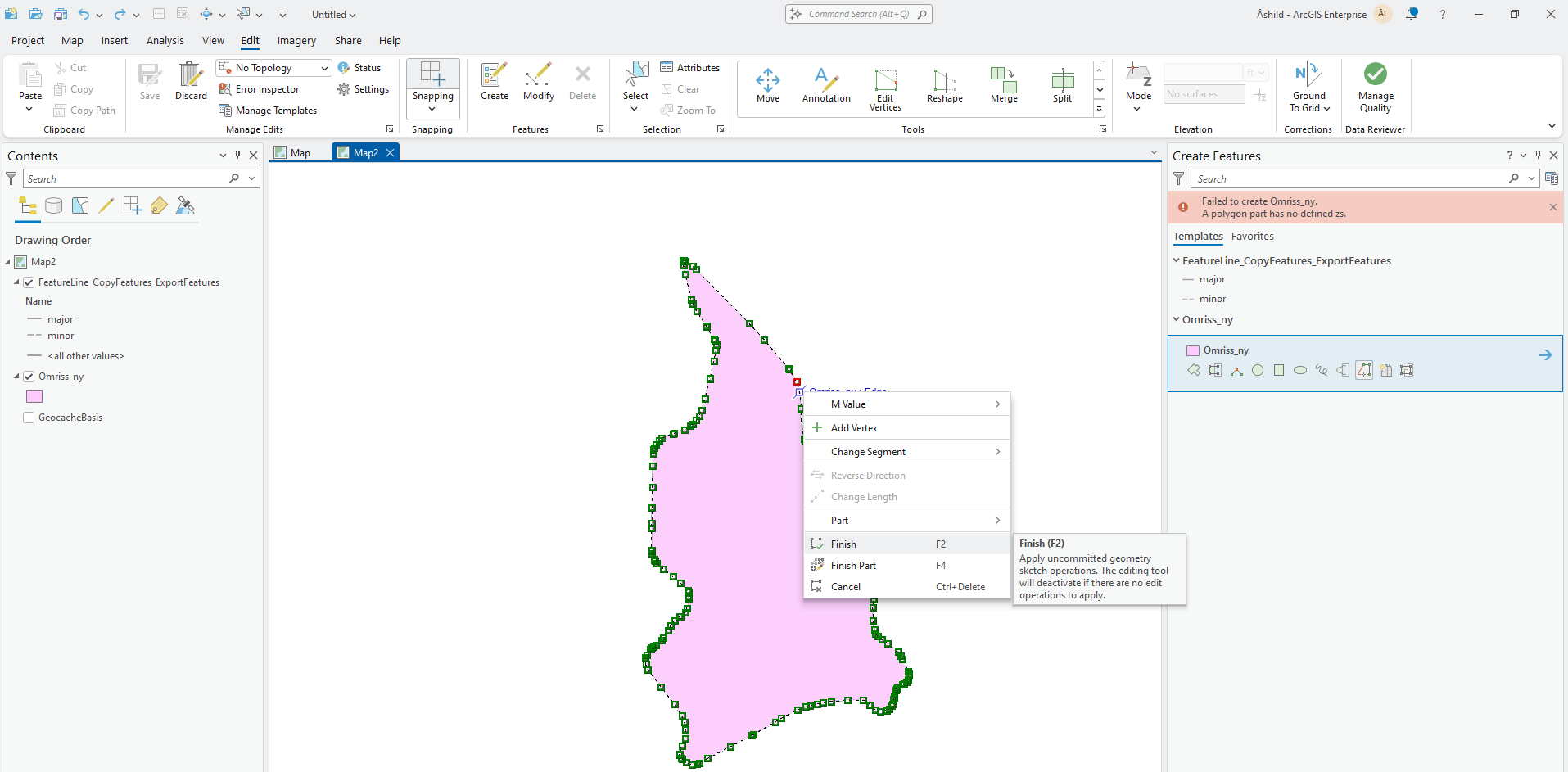
Task: Toggle visibility of the Omriss_ny layer
Action: pyautogui.click(x=29, y=376)
